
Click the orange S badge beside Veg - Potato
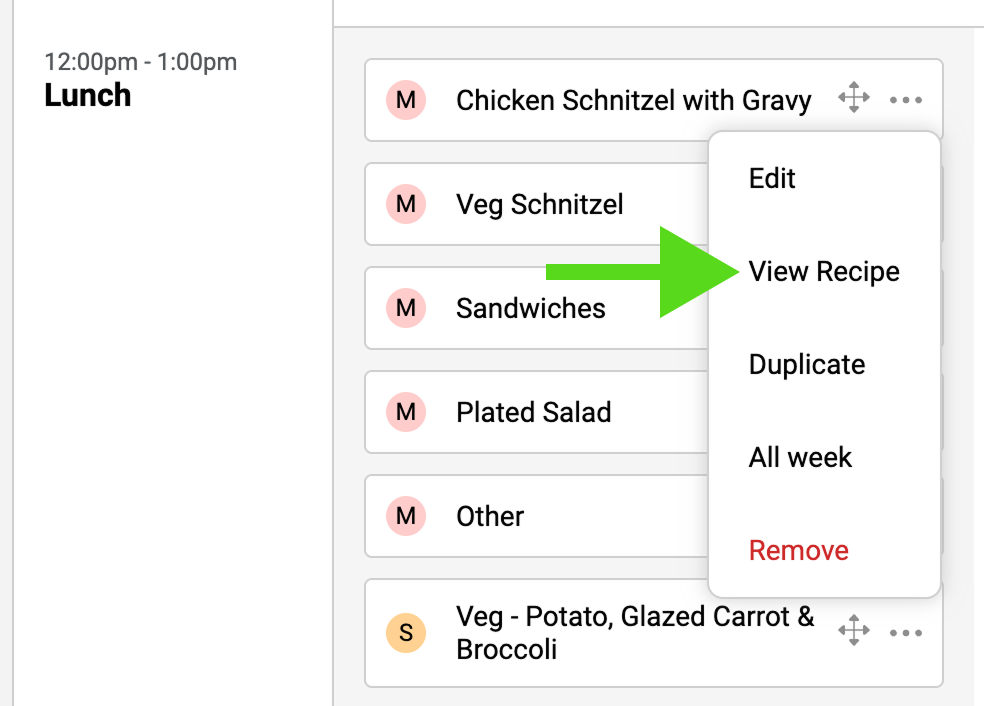click(406, 633)
